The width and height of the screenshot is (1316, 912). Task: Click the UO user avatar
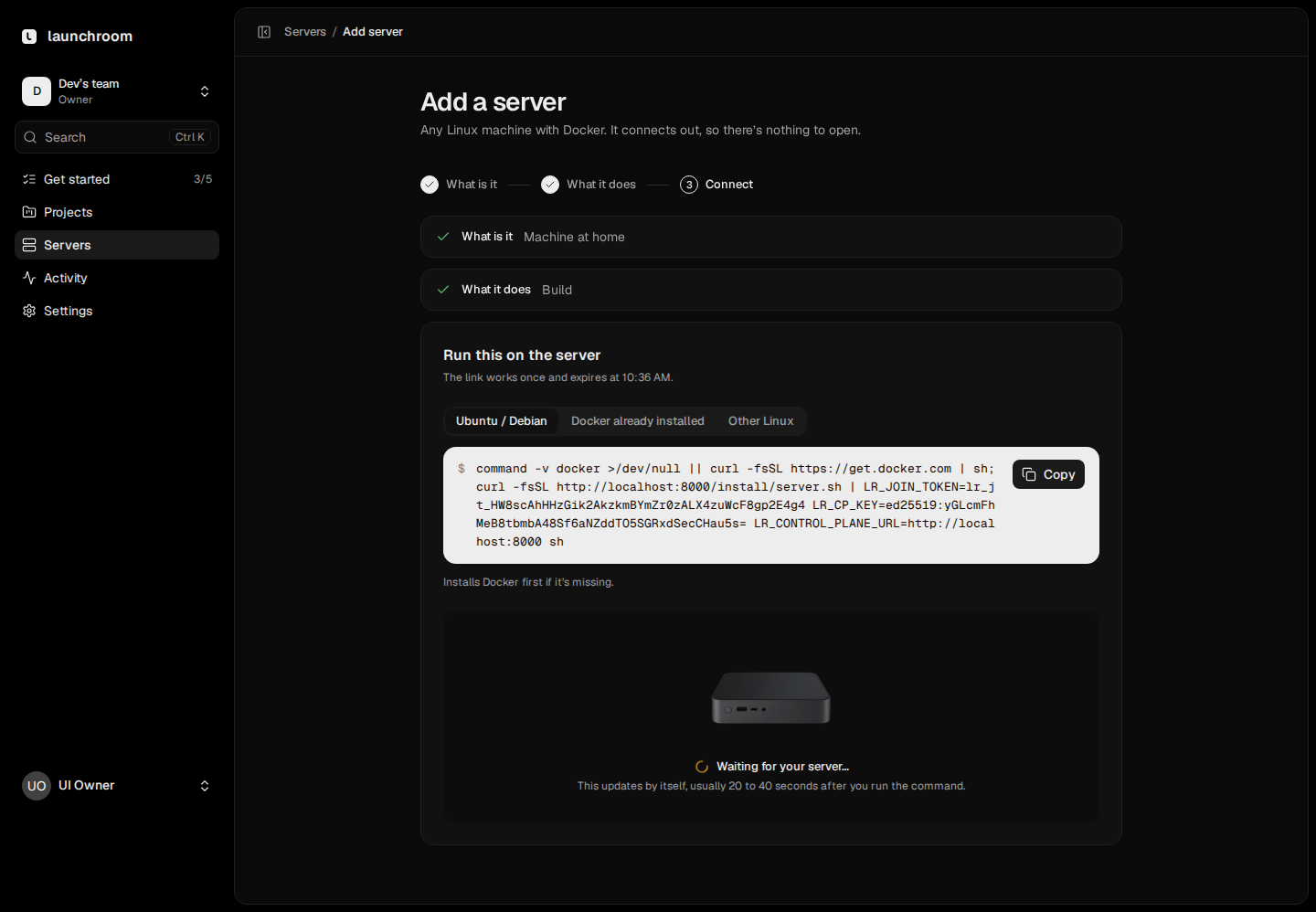click(37, 786)
